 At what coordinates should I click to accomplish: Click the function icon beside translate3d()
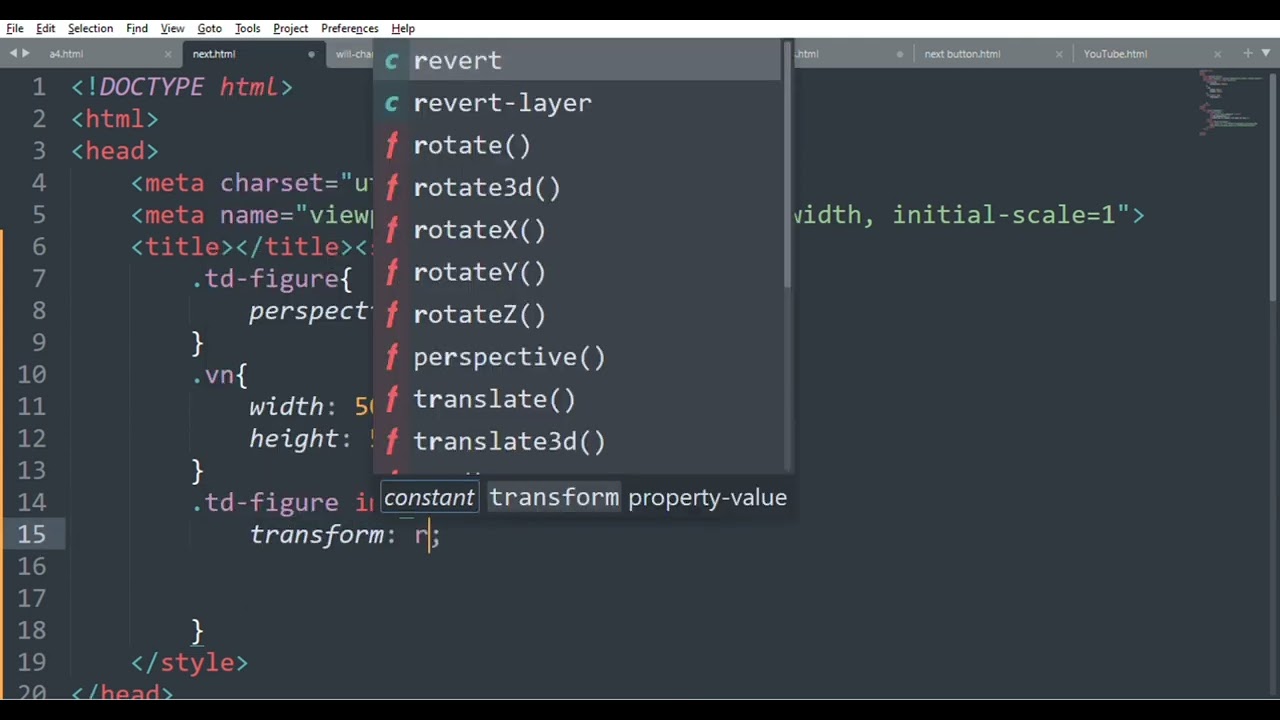click(392, 441)
